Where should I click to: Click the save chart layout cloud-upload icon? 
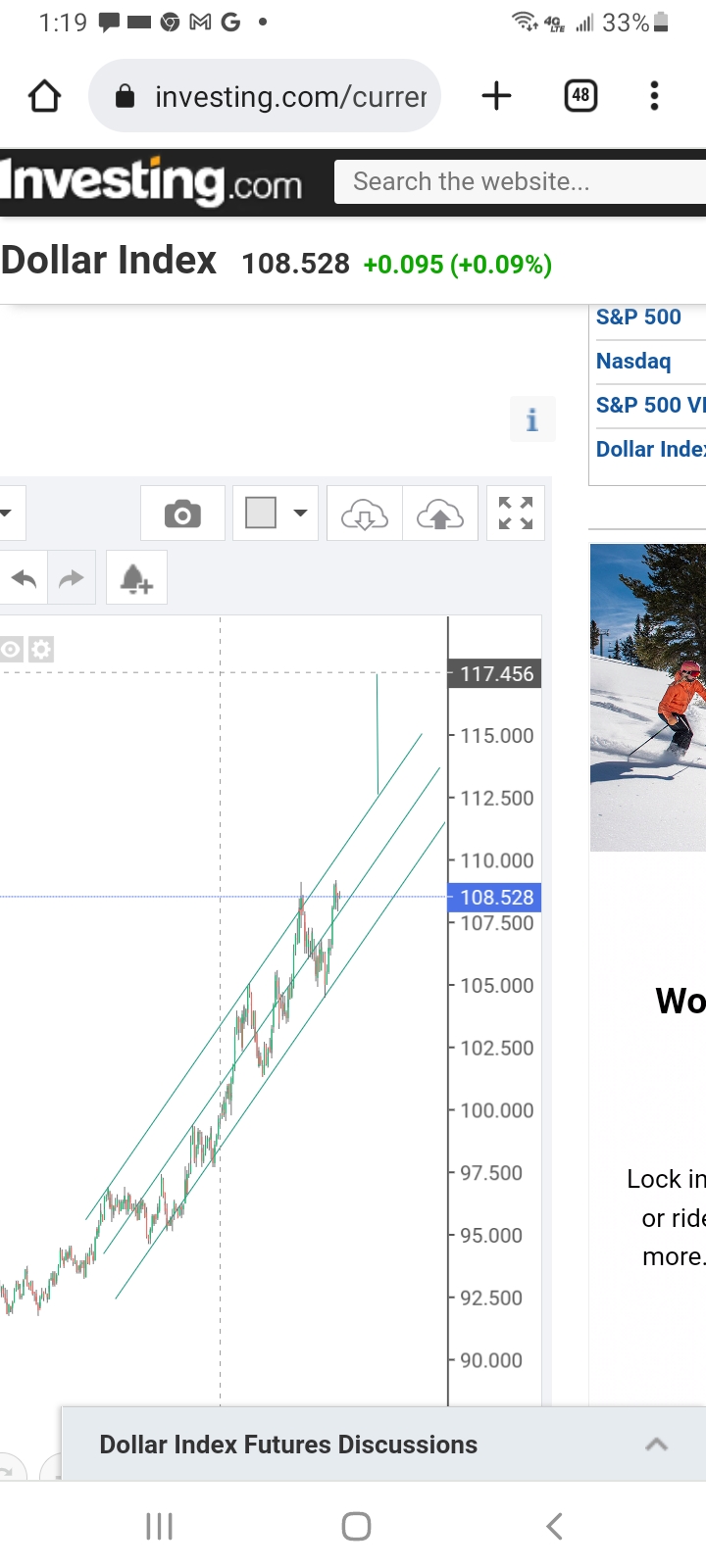point(440,514)
